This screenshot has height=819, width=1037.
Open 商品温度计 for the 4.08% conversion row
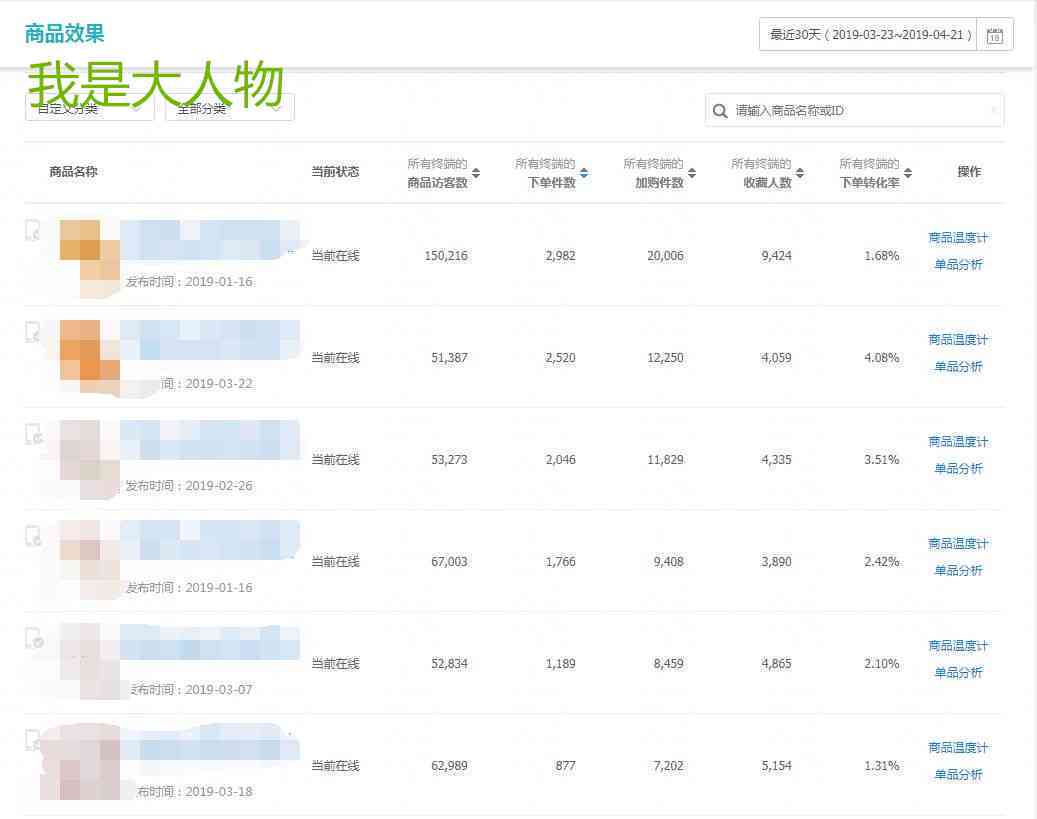pyautogui.click(x=958, y=339)
